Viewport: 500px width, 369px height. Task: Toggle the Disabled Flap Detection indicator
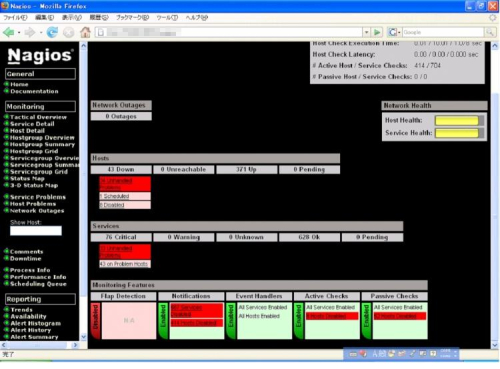96,321
